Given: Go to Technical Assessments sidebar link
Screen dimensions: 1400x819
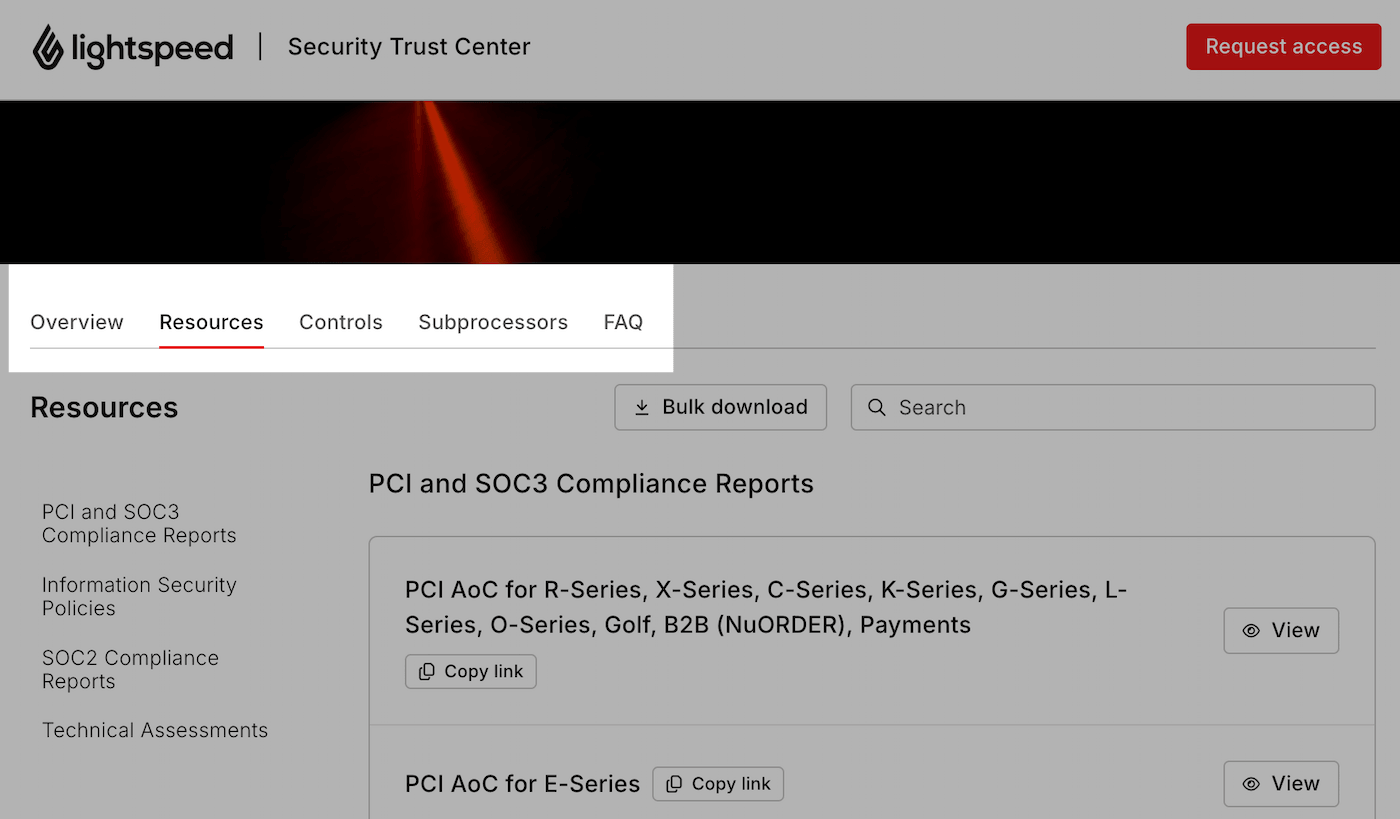Looking at the screenshot, I should [155, 731].
